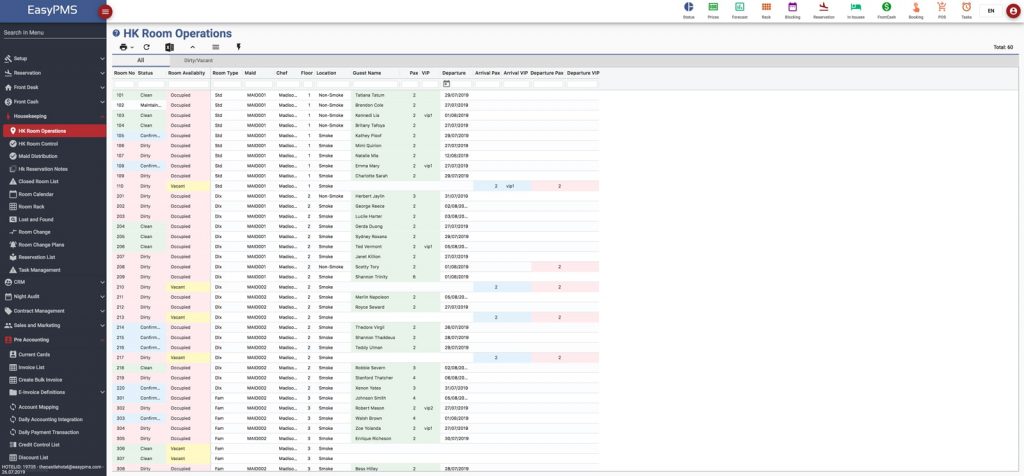Viewport: 1024px width, 476px height.
Task: Open Closed Room List in the sidebar
Action: pos(39,182)
